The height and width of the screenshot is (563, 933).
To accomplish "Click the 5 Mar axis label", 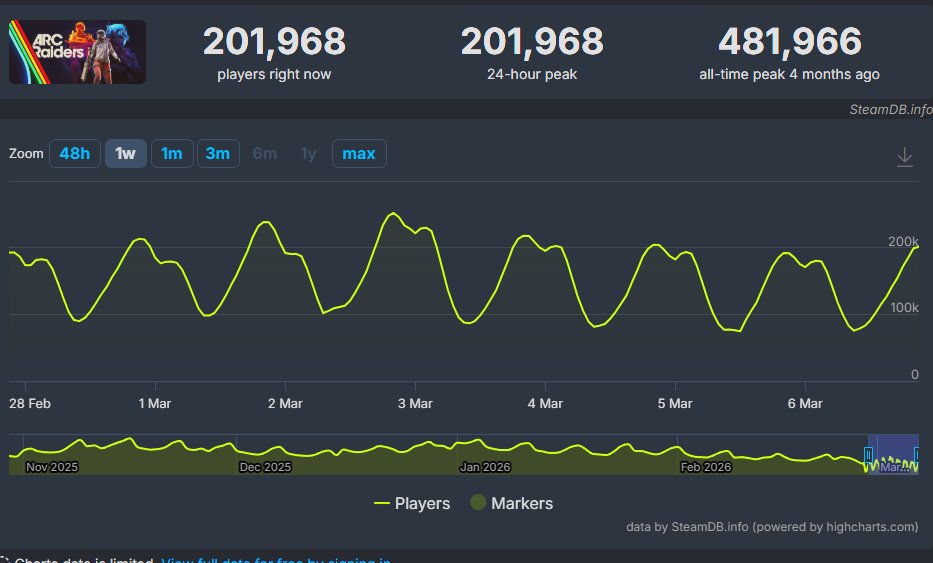I will (675, 404).
